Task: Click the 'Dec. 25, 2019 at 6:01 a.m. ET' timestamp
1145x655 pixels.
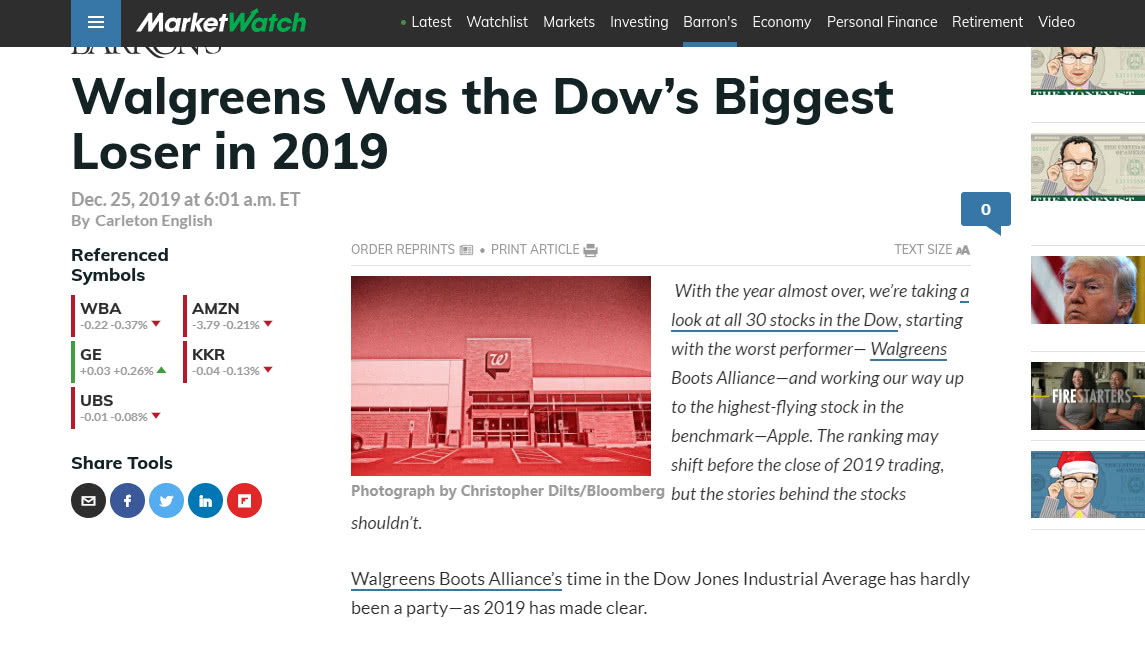Action: coord(185,199)
